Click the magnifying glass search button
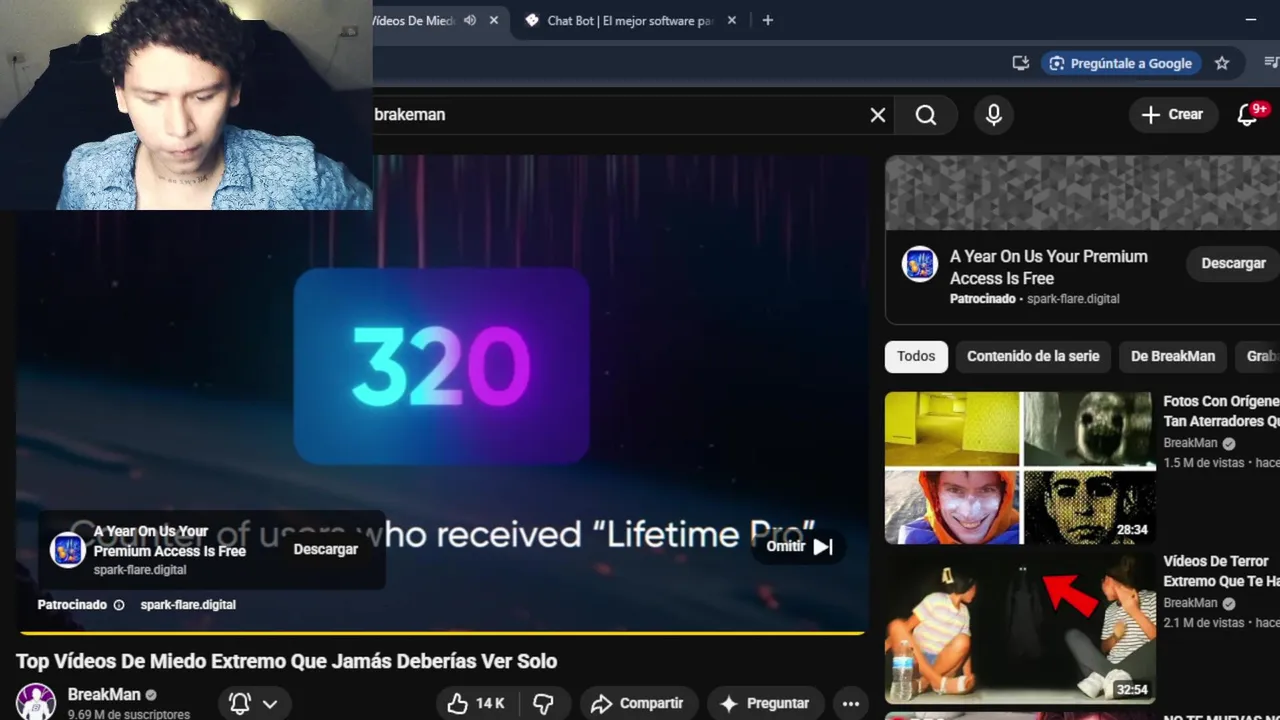1280x720 pixels. point(926,115)
